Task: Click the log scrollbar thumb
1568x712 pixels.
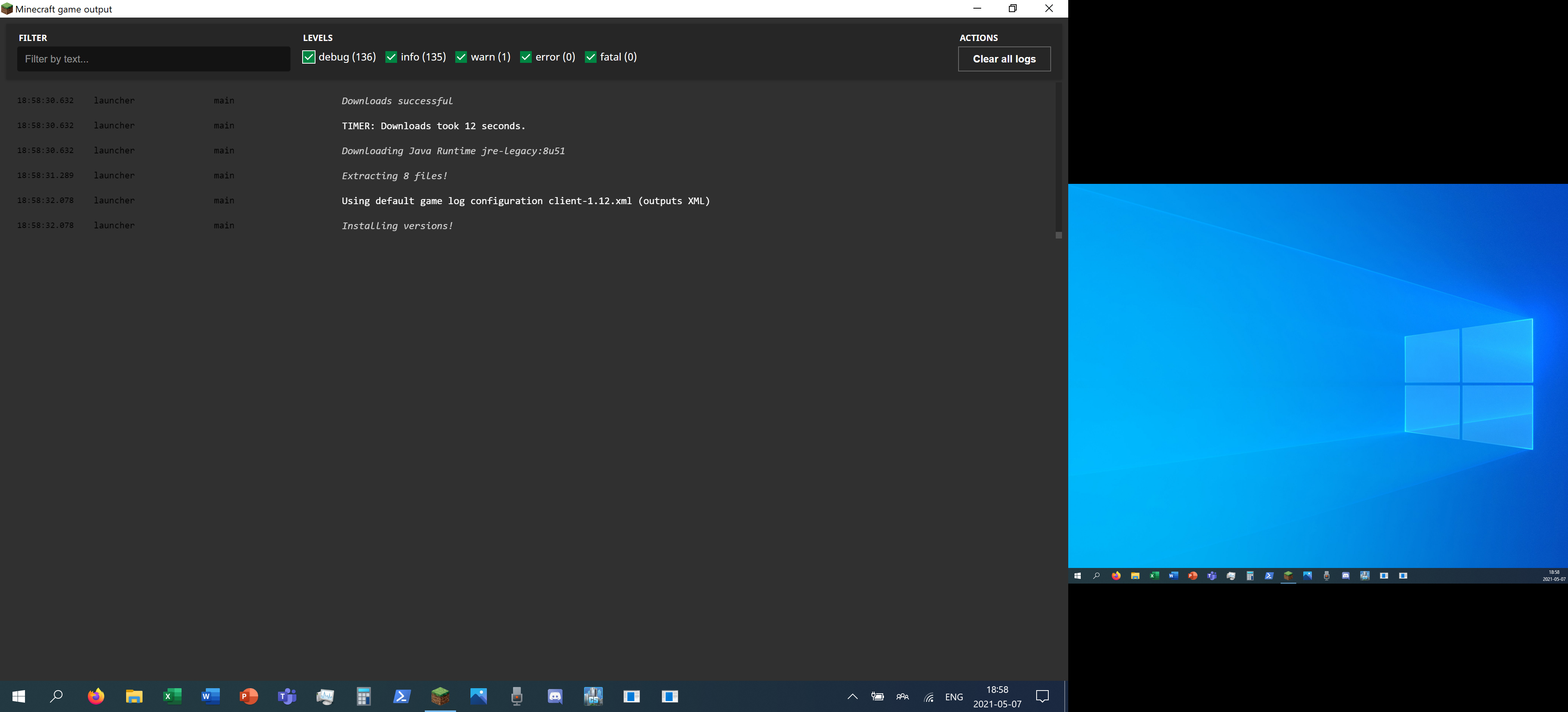Action: click(1058, 235)
